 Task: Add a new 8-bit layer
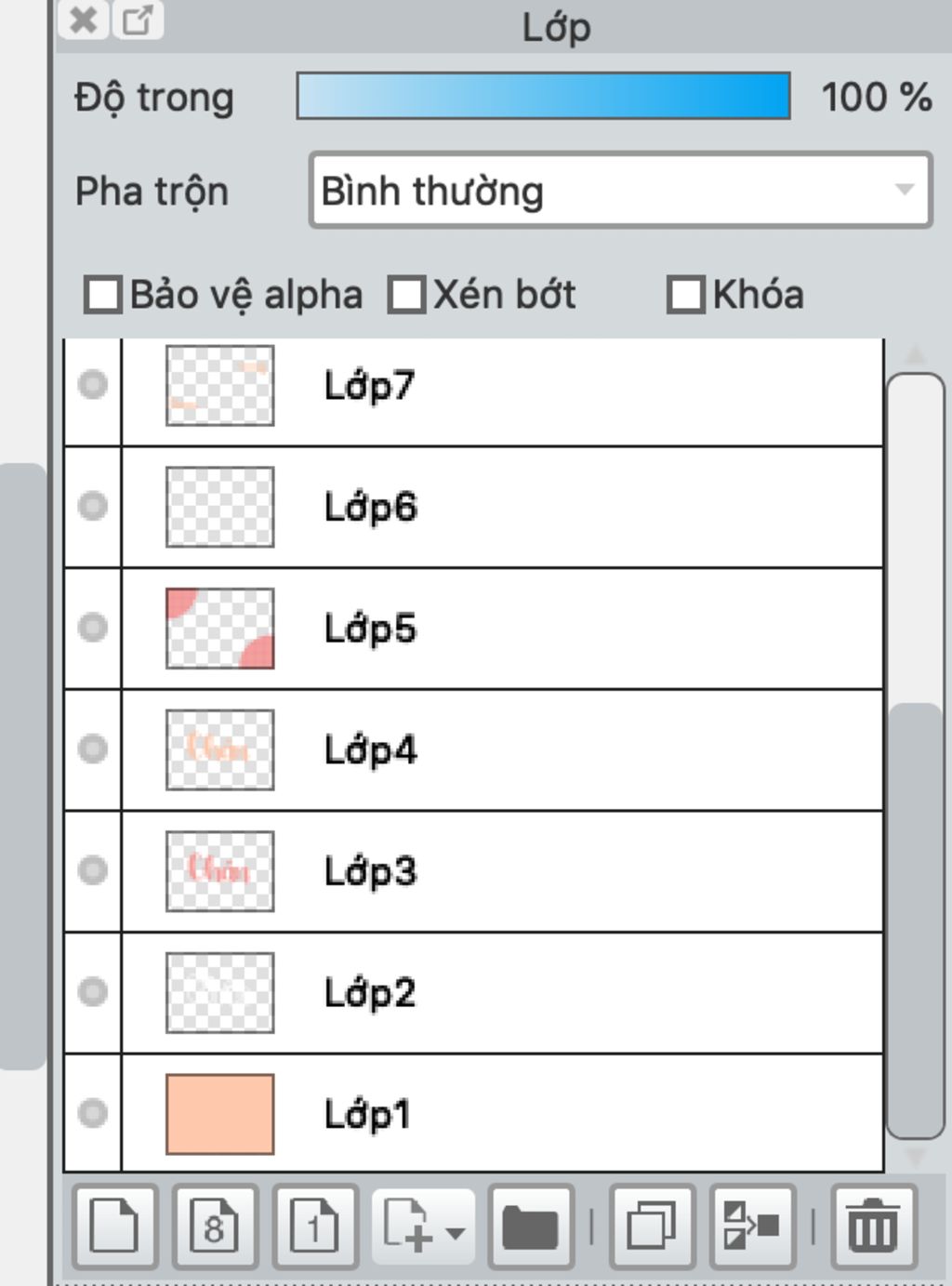(x=214, y=1226)
